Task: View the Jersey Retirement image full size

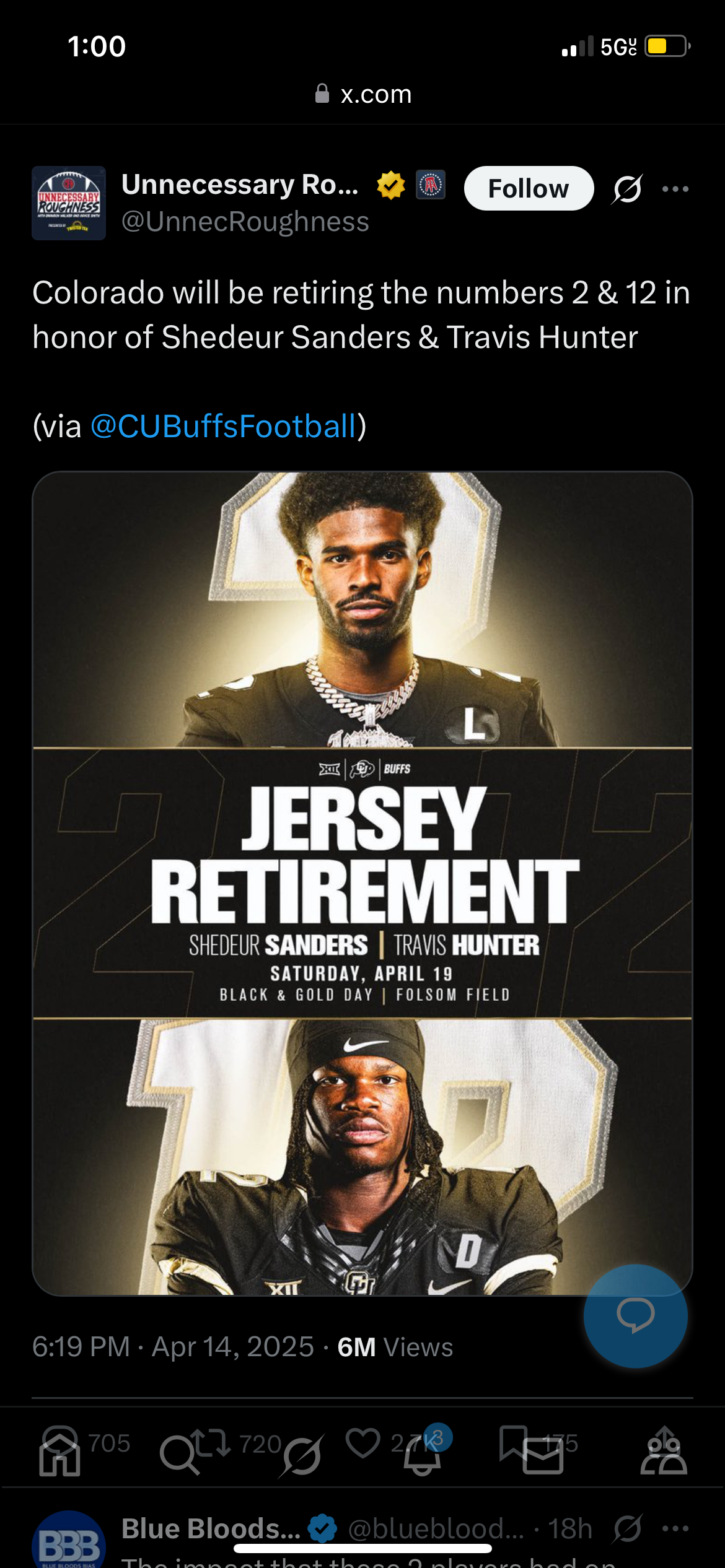Action: [x=362, y=884]
